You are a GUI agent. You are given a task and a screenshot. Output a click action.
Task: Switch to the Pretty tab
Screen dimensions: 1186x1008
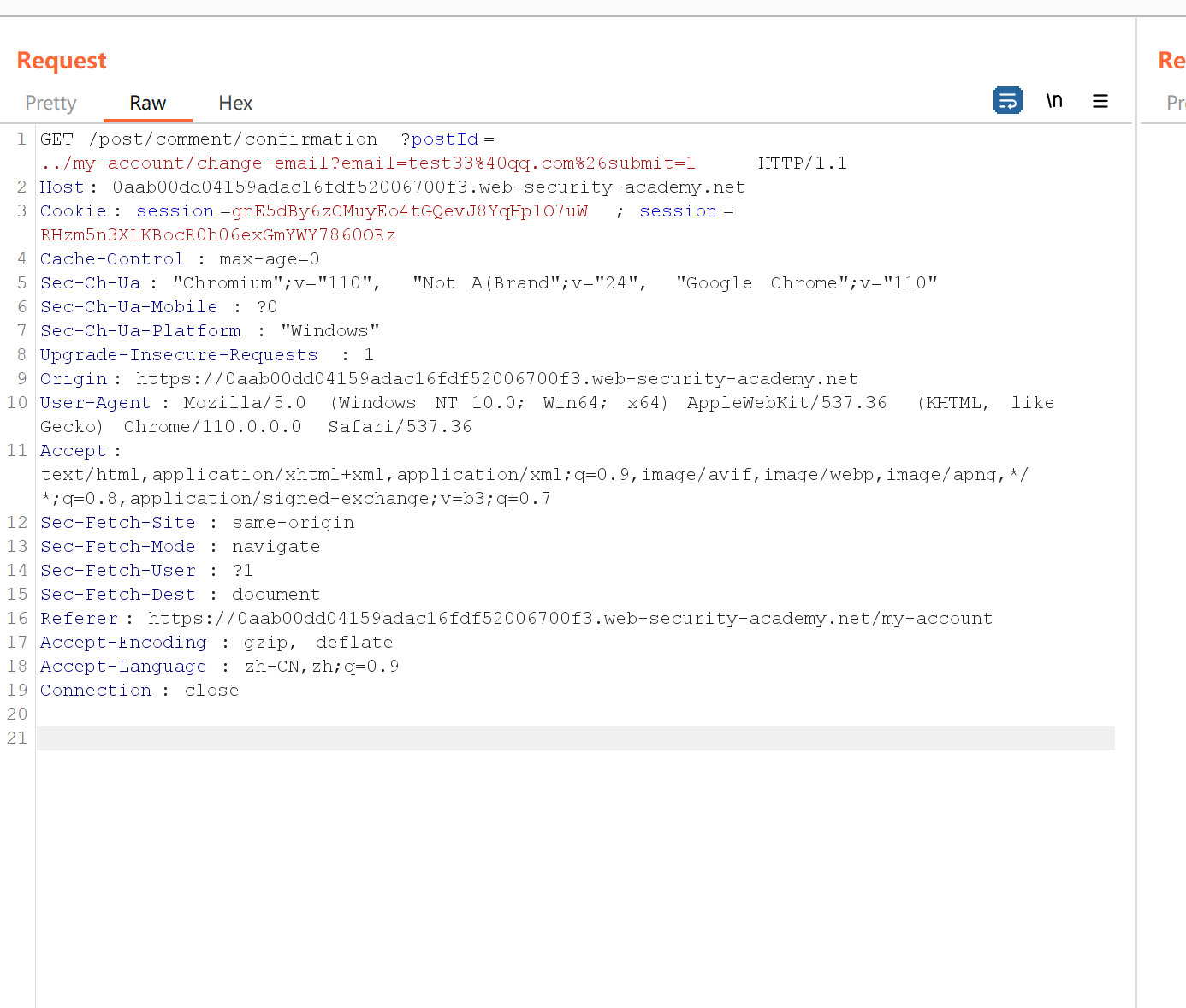tap(50, 103)
